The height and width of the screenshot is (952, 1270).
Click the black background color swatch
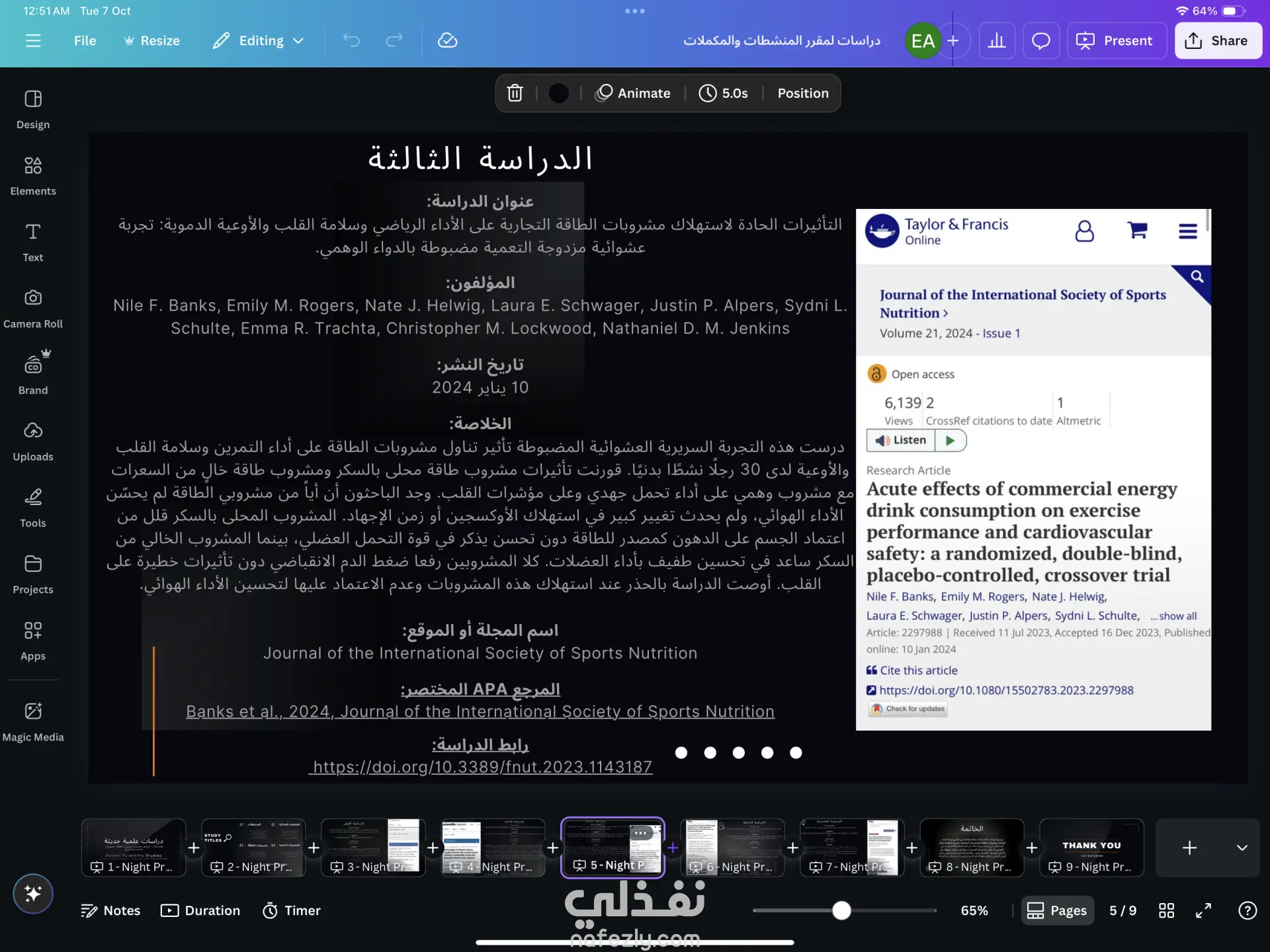[x=558, y=93]
